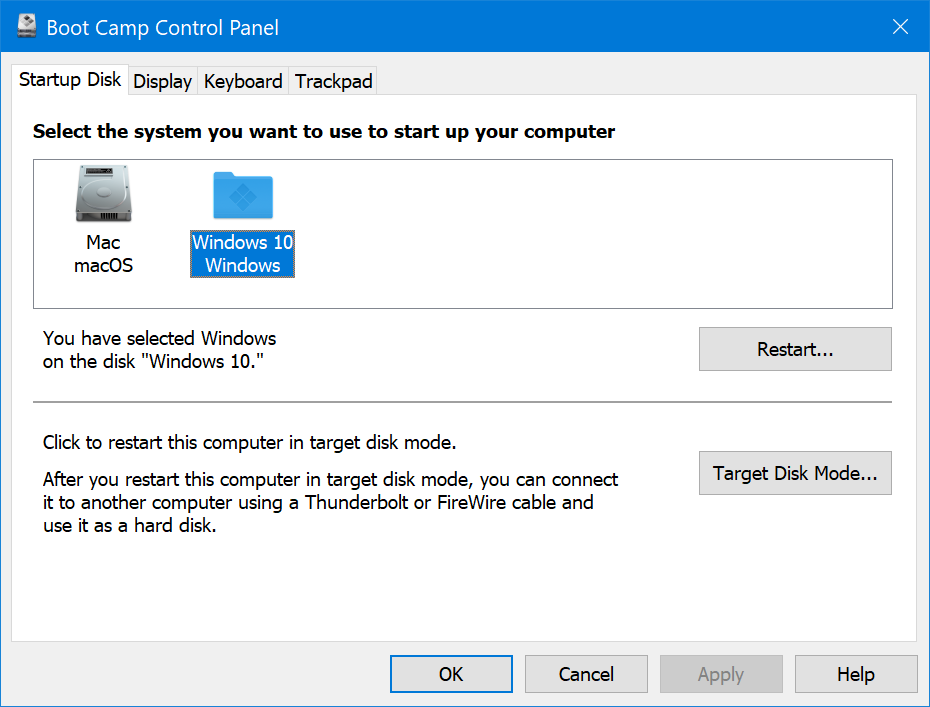The height and width of the screenshot is (707, 930).
Task: Switch to the Startup Disk tab
Action: click(70, 80)
